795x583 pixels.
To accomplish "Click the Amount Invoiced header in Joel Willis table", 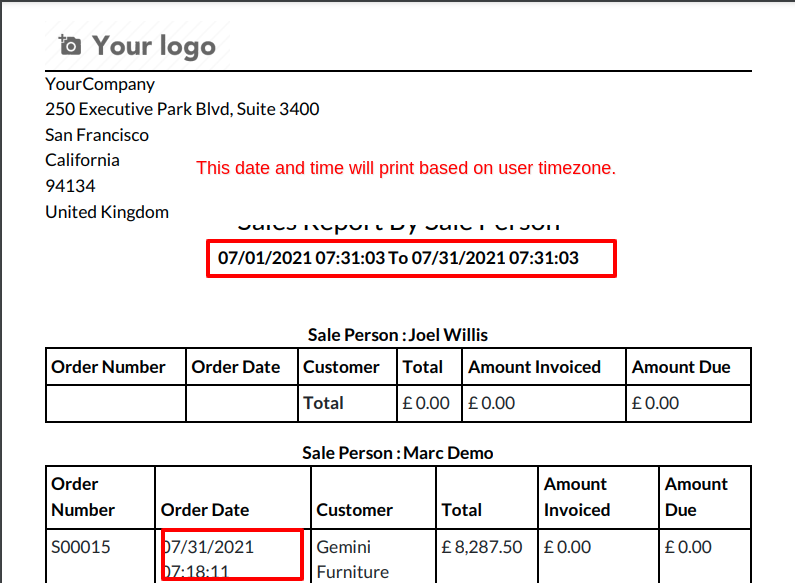I will pos(534,367).
